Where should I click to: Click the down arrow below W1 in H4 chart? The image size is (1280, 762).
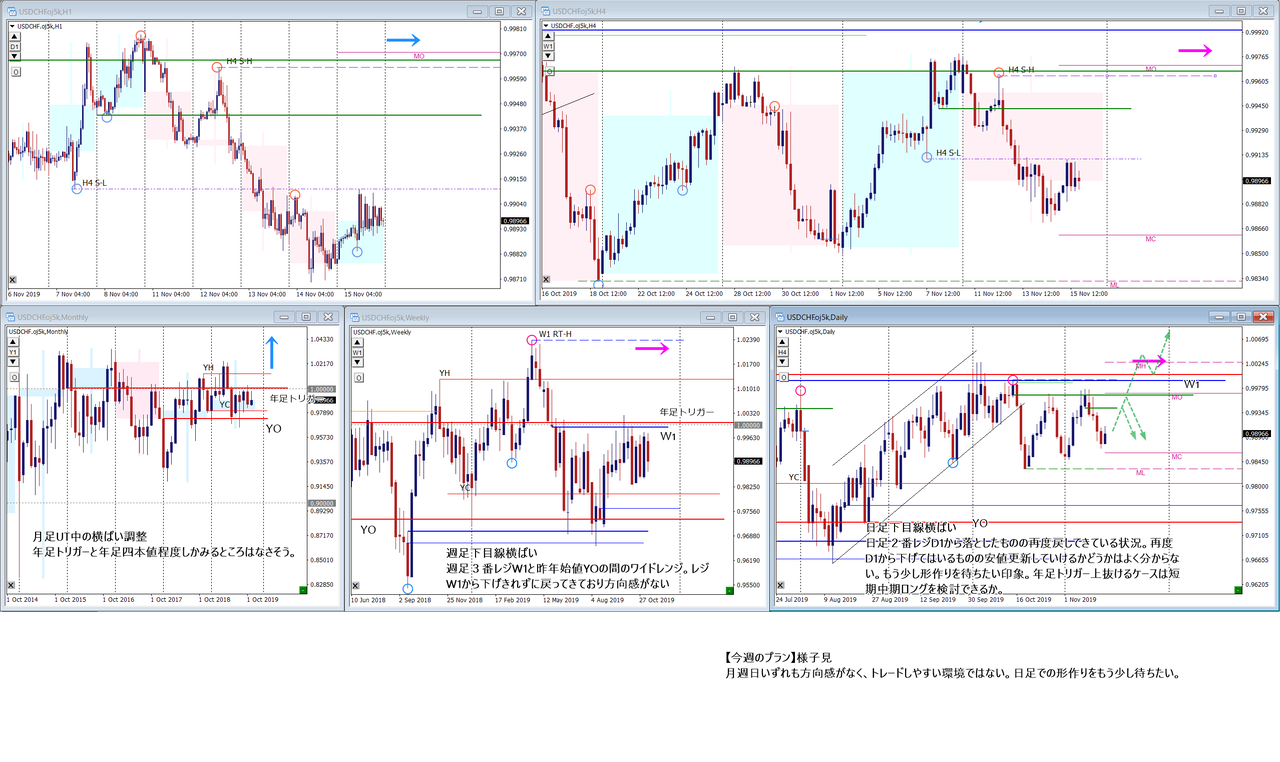pyautogui.click(x=548, y=56)
